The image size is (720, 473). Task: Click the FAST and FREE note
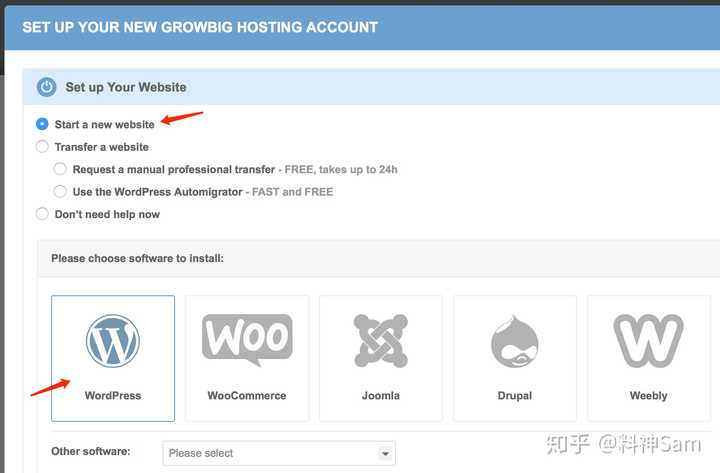click(292, 192)
